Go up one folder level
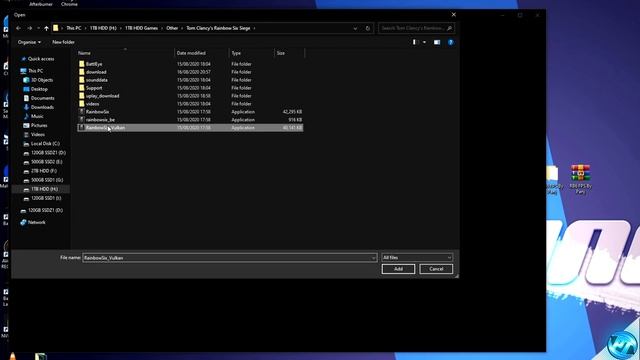640x360 pixels. [46, 28]
